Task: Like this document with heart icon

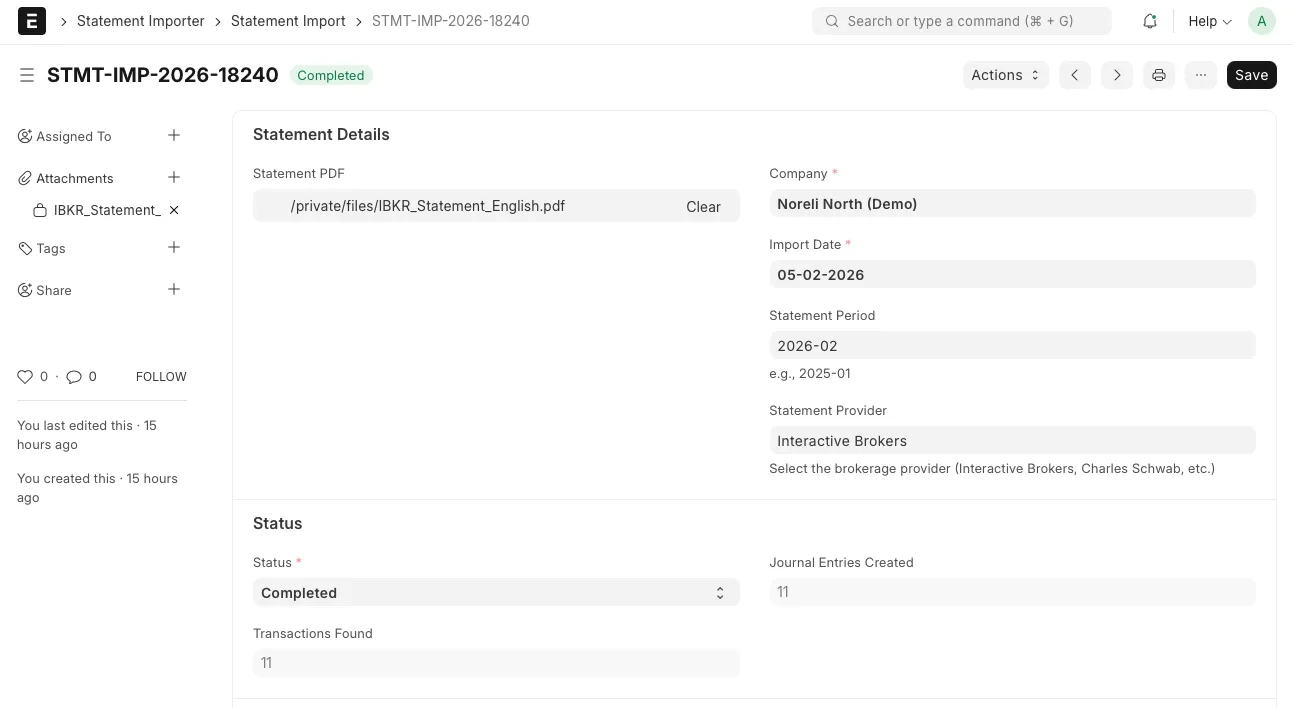Action: 26,377
